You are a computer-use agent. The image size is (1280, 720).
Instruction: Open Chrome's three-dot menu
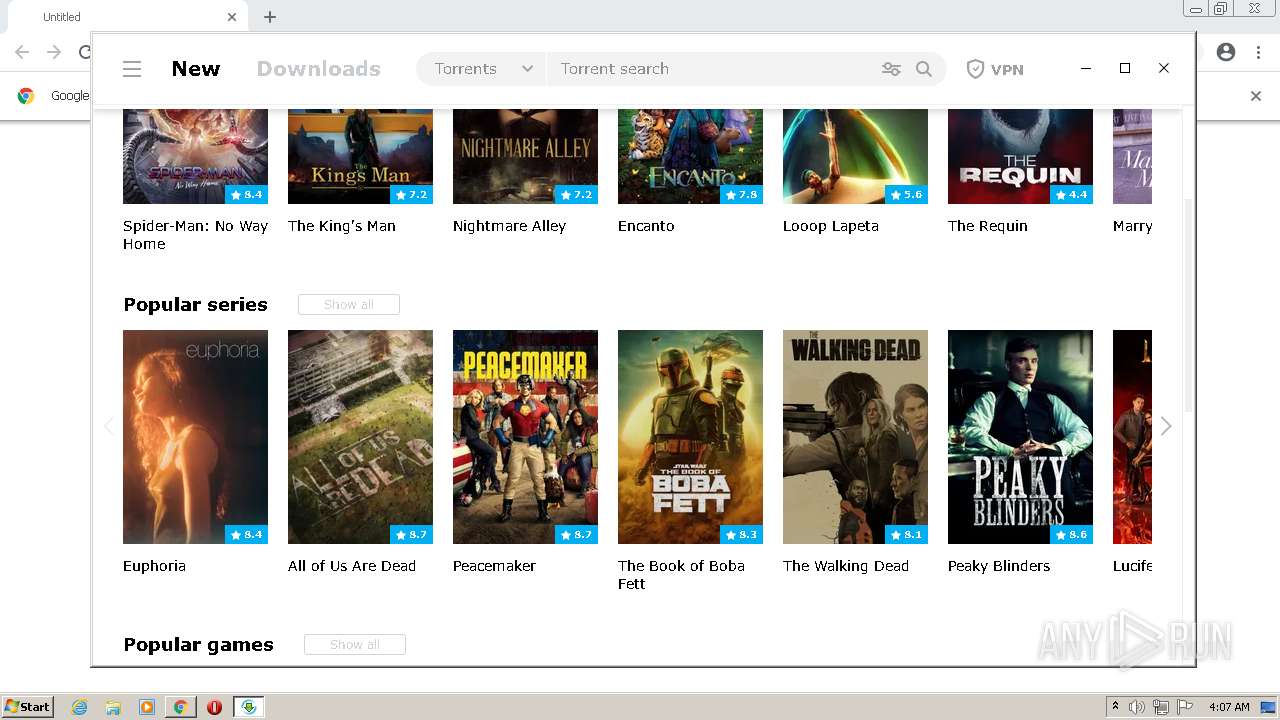[x=1258, y=52]
